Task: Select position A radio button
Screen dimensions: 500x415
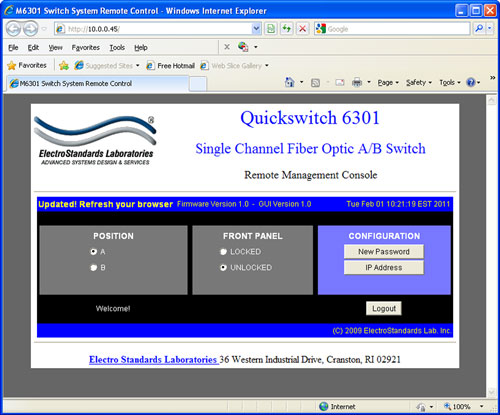Action: [x=93, y=252]
